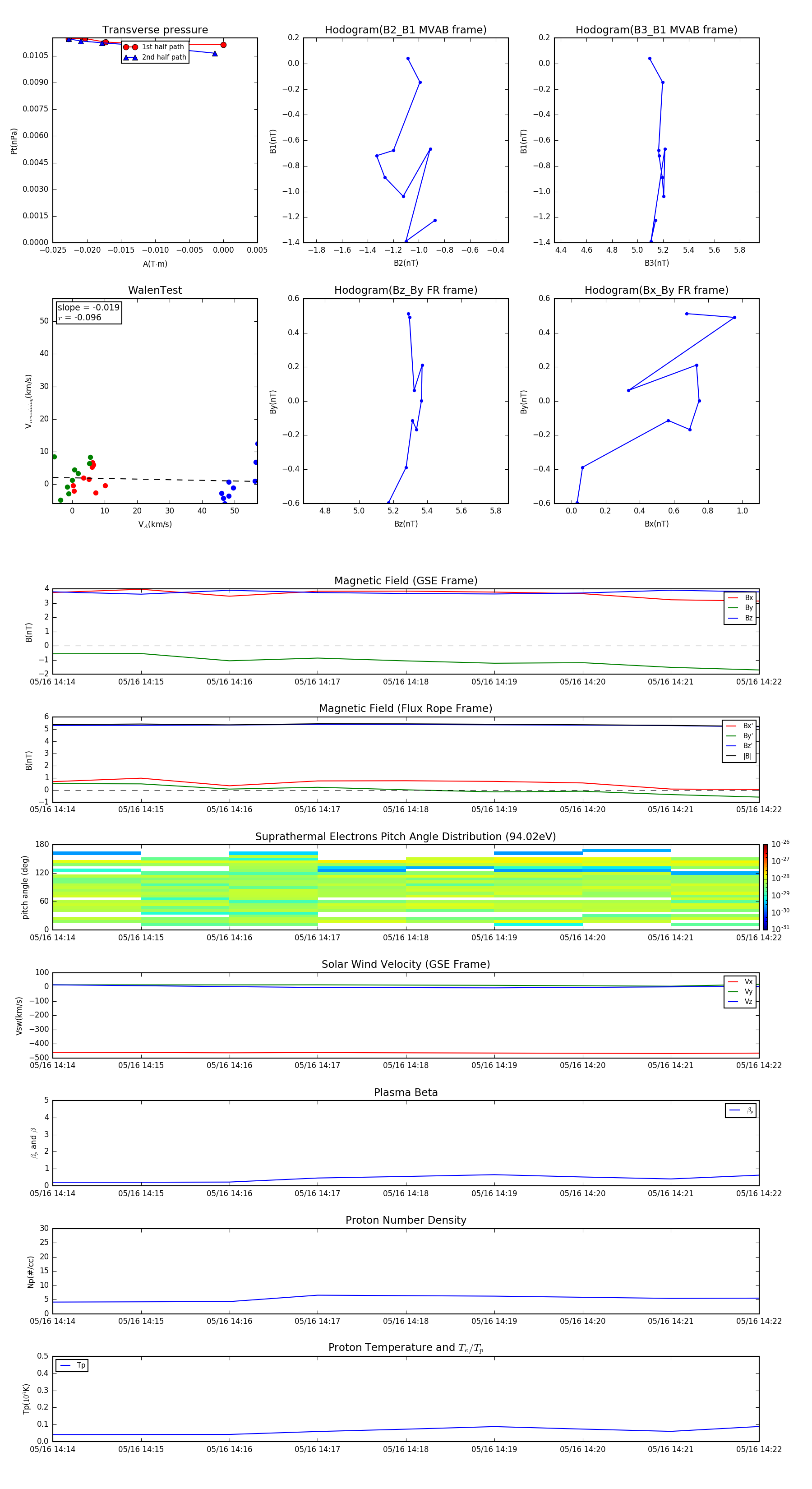Screen dimensions: 812x1489
Task: Click the '05/16 14:14' tick under Plasma Beta
Action: (53, 1193)
